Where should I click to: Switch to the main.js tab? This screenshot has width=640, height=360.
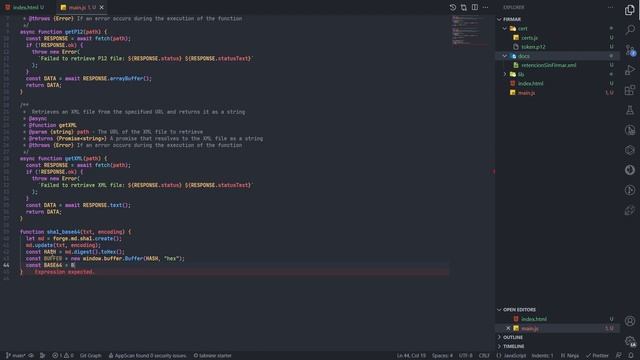coord(82,7)
